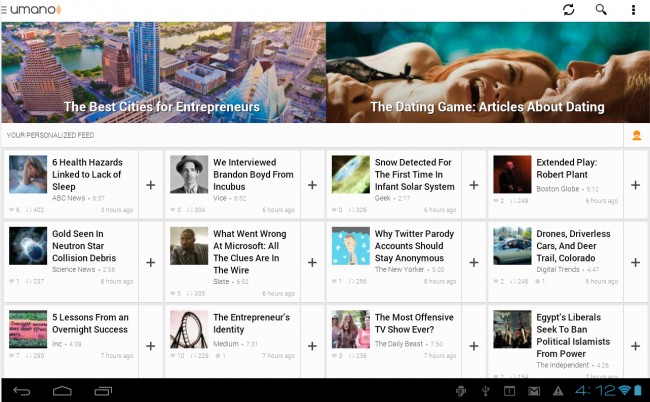Open the orange profile icon beside personalized feed
The image size is (650, 402).
[636, 135]
